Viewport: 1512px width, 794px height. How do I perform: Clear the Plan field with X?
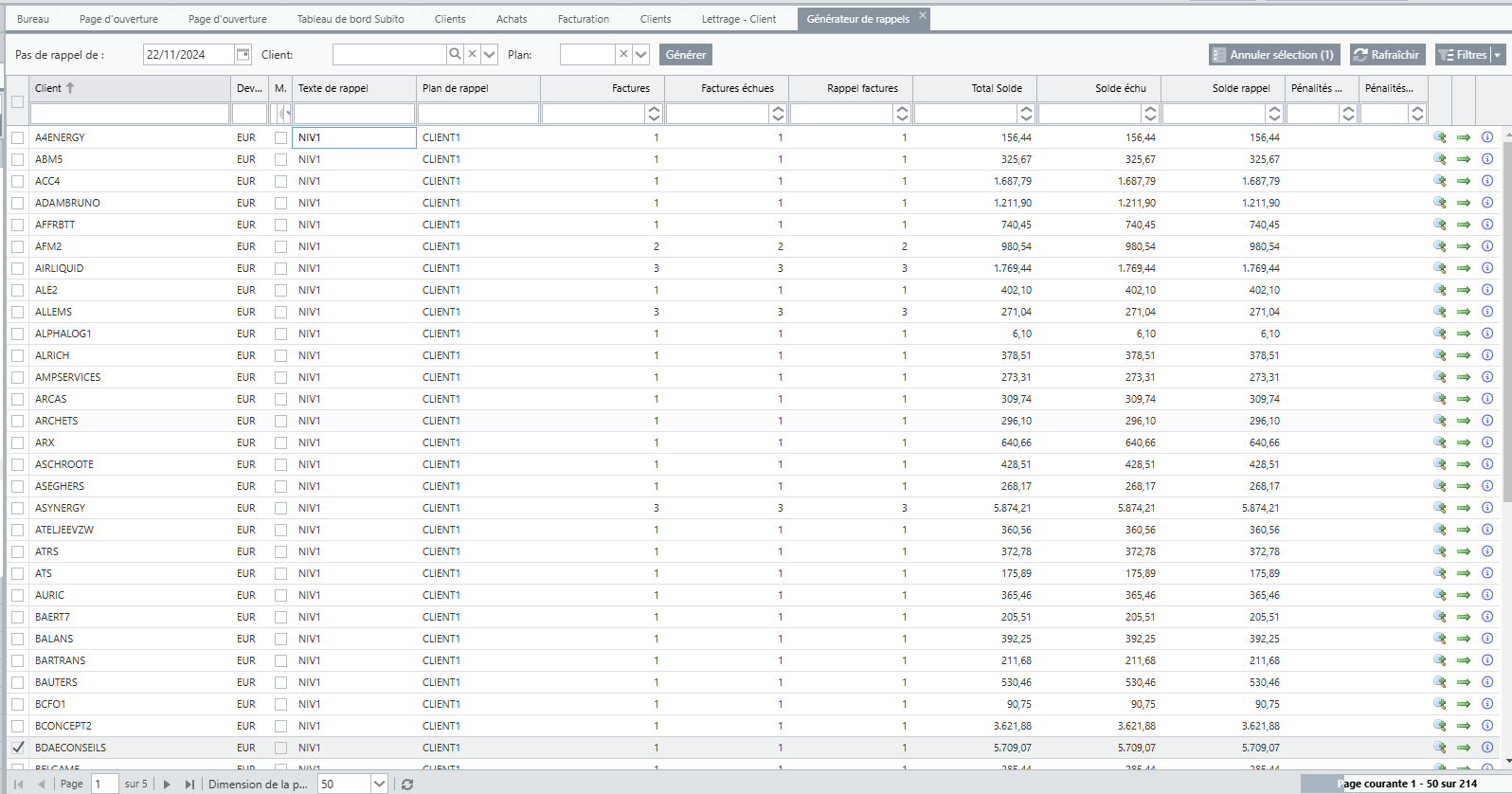pyautogui.click(x=623, y=55)
